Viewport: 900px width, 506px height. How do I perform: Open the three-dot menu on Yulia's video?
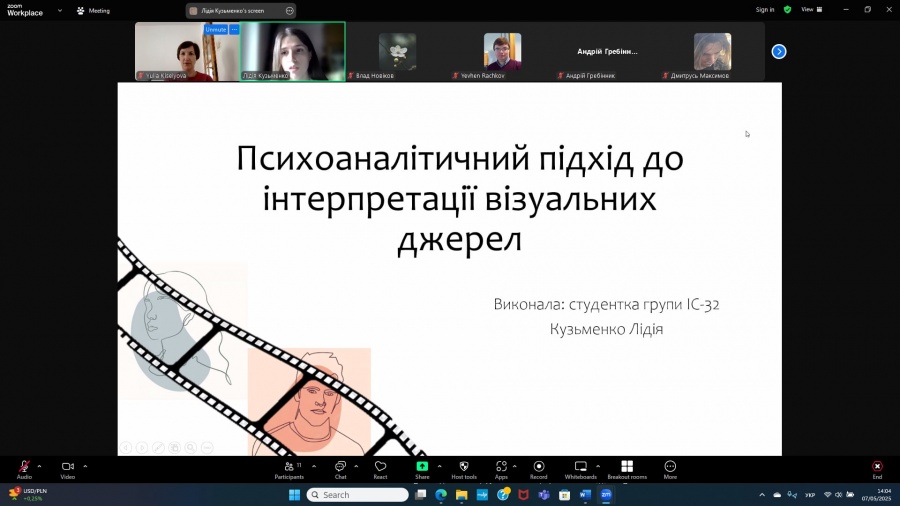coord(234,29)
